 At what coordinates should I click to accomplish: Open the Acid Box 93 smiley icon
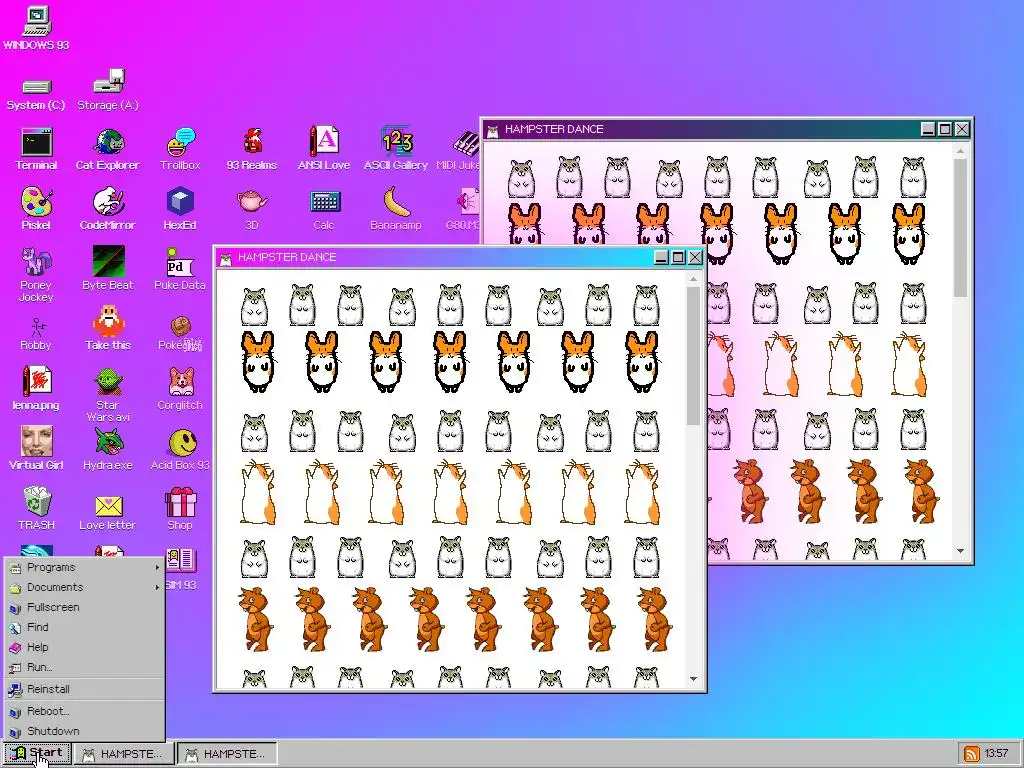click(180, 448)
